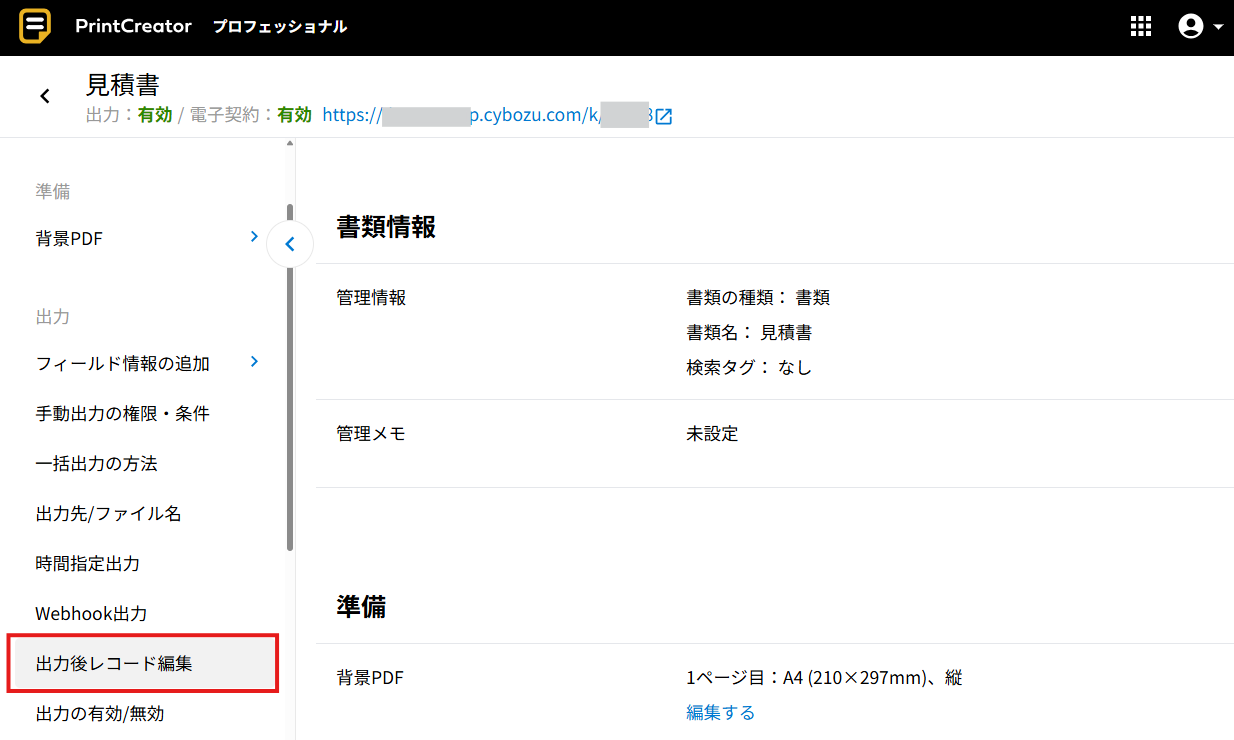Open Webhook出力 menu item
The width and height of the screenshot is (1234, 740).
pyautogui.click(x=91, y=614)
